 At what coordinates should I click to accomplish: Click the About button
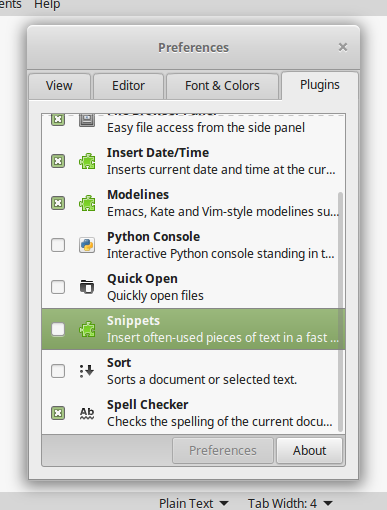[x=309, y=451]
